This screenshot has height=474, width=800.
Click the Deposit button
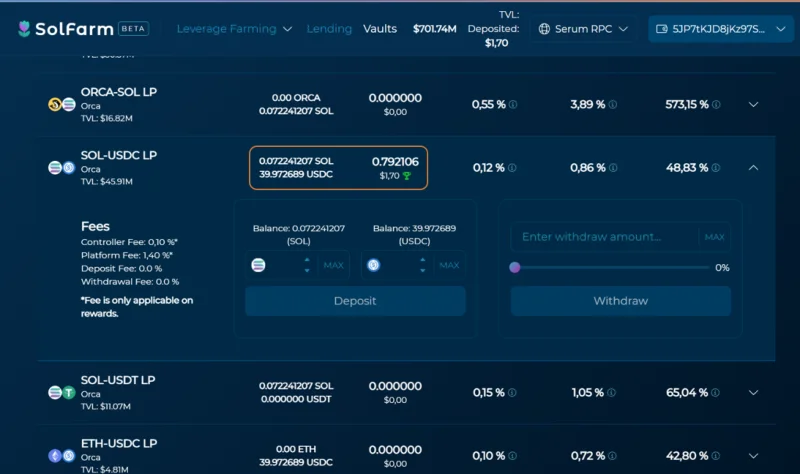pos(355,301)
